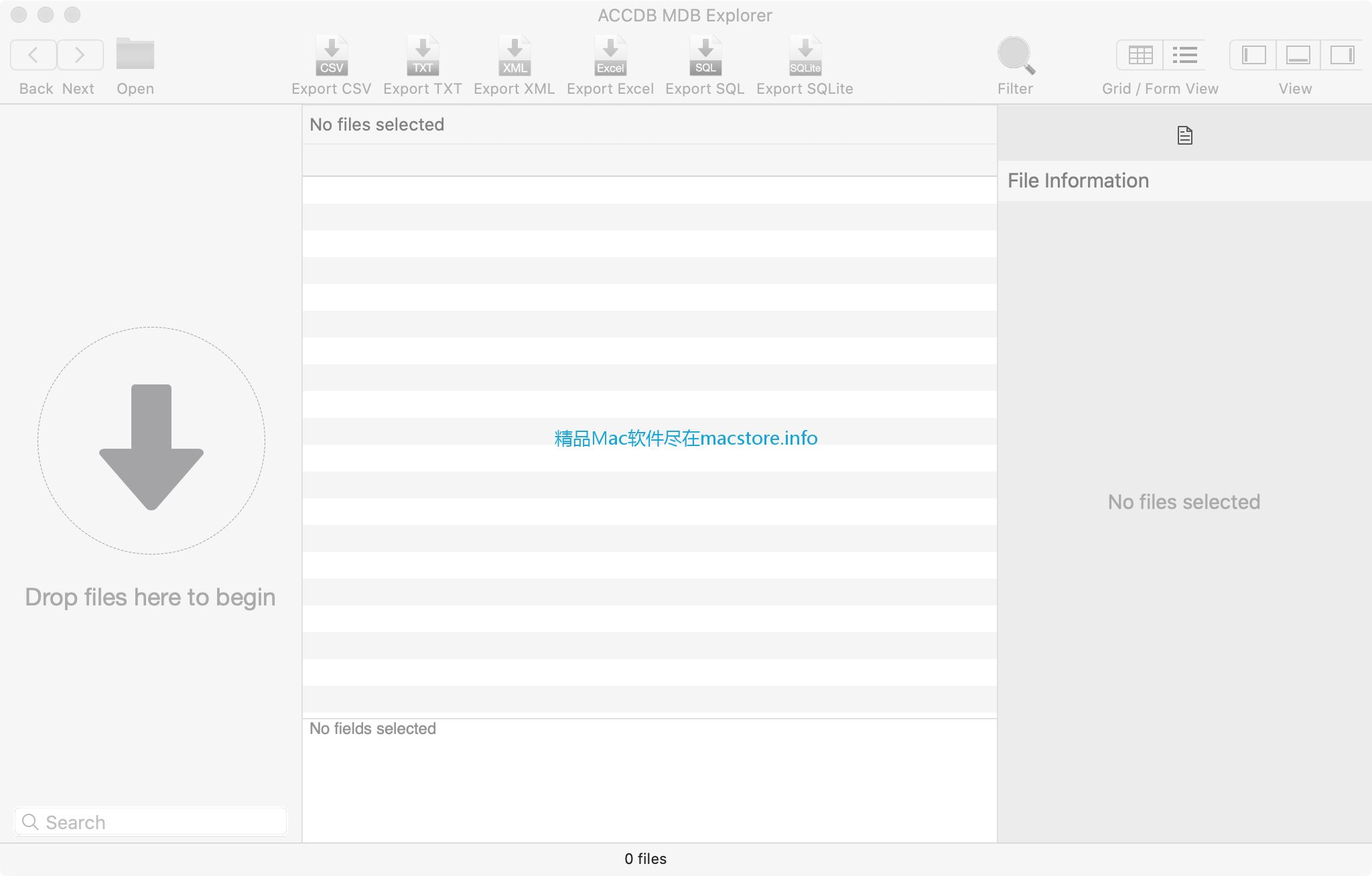Image resolution: width=1372 pixels, height=876 pixels.
Task: Export data with the XML icon
Action: pos(514,55)
